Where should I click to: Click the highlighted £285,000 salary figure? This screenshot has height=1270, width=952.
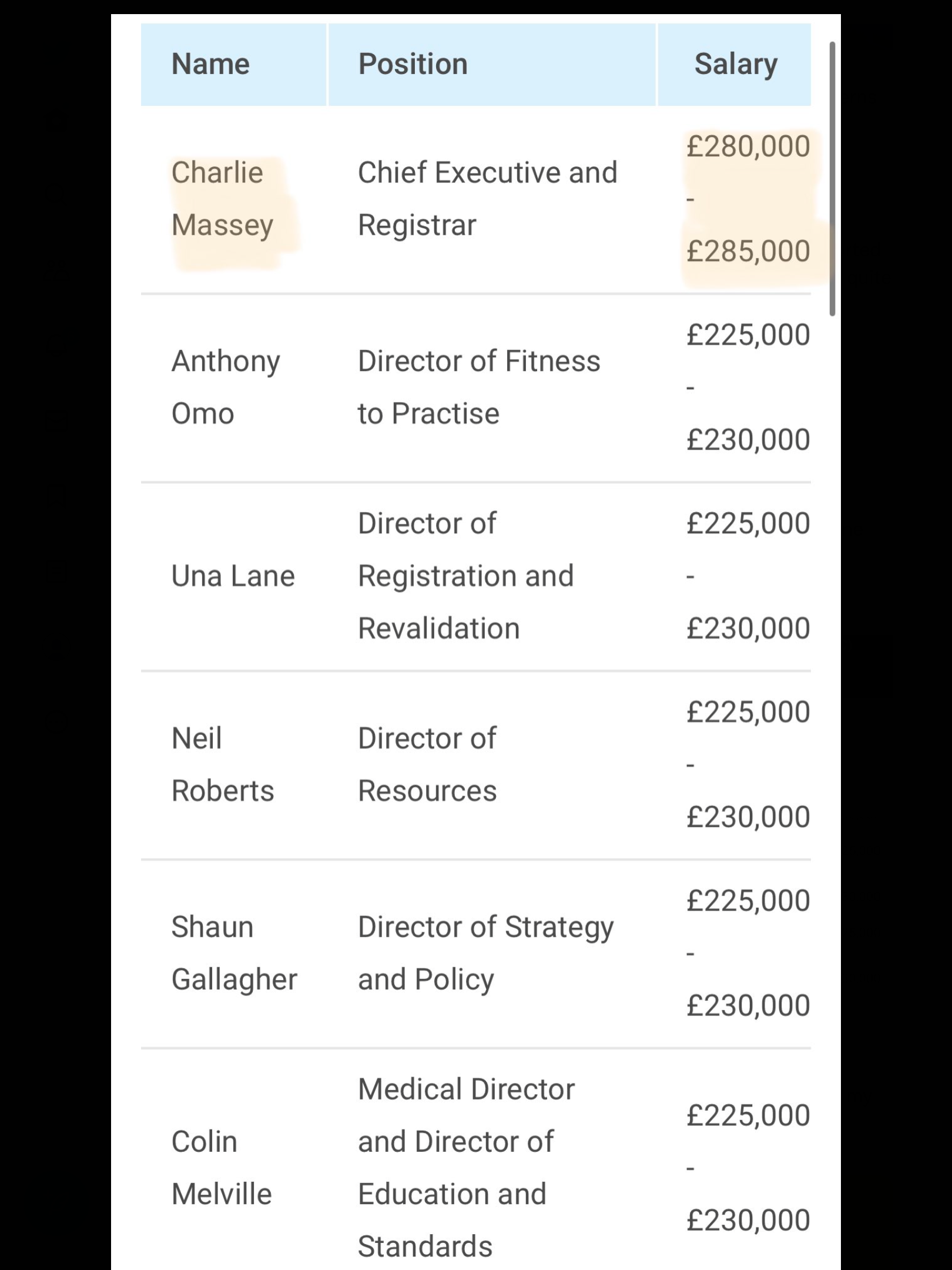click(x=748, y=251)
